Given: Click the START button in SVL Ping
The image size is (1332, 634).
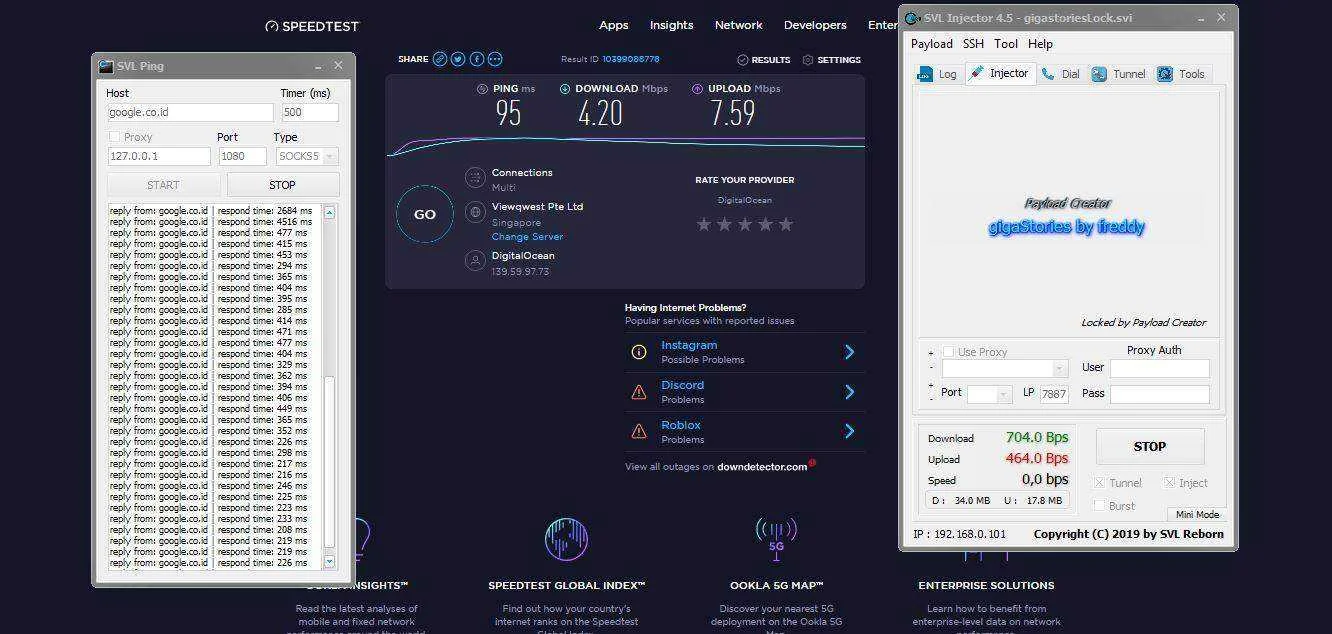Looking at the screenshot, I should [163, 185].
